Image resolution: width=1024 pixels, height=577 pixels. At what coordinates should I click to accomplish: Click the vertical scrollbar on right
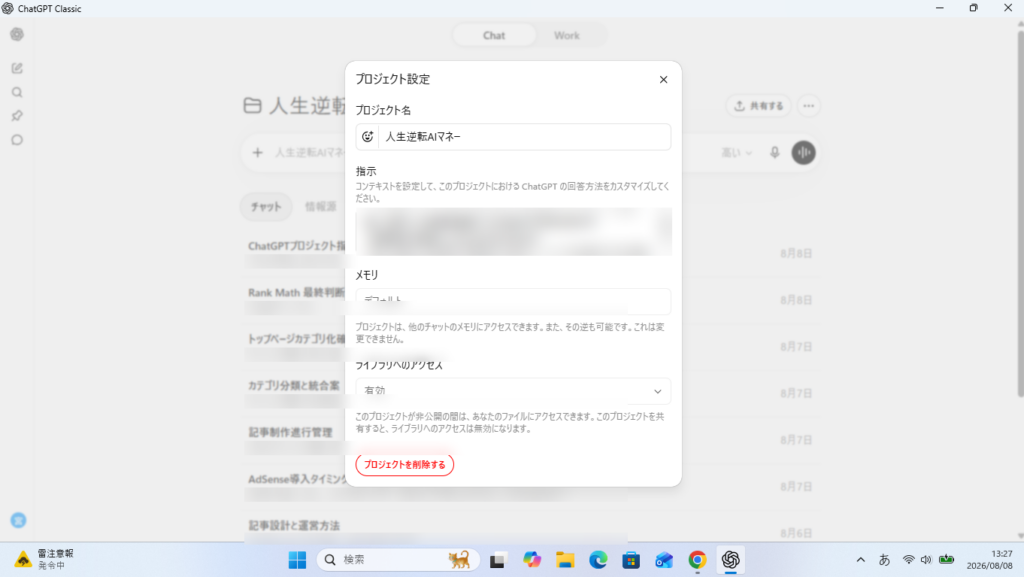(x=1020, y=212)
